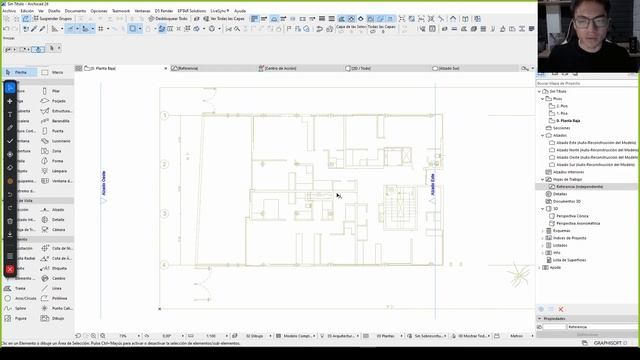Select the Lucernario skylight tool
The image size is (640, 360).
56,141
